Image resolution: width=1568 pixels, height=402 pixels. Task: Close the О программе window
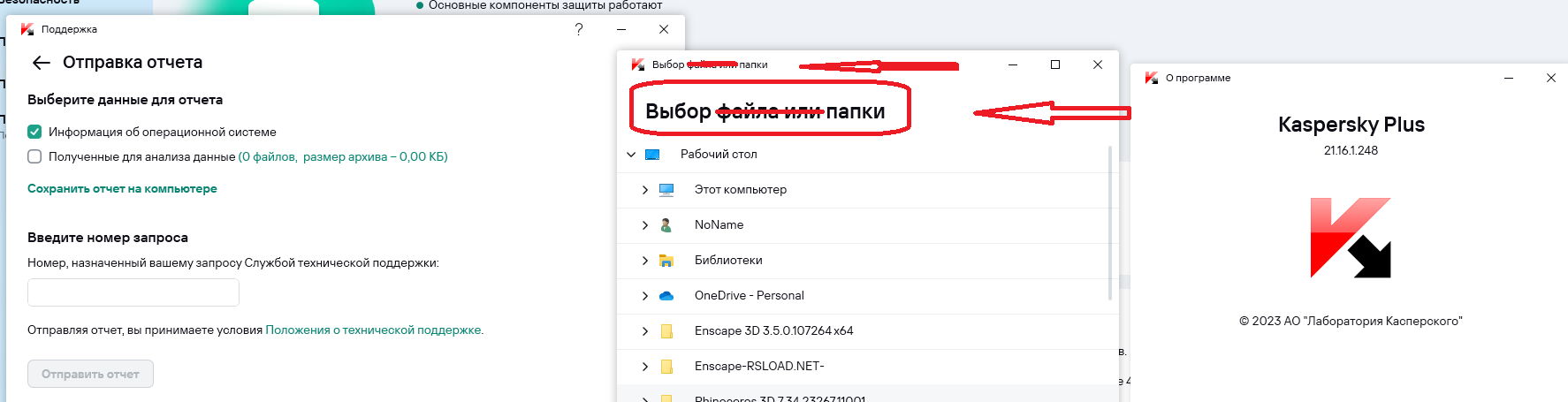pyautogui.click(x=1551, y=78)
